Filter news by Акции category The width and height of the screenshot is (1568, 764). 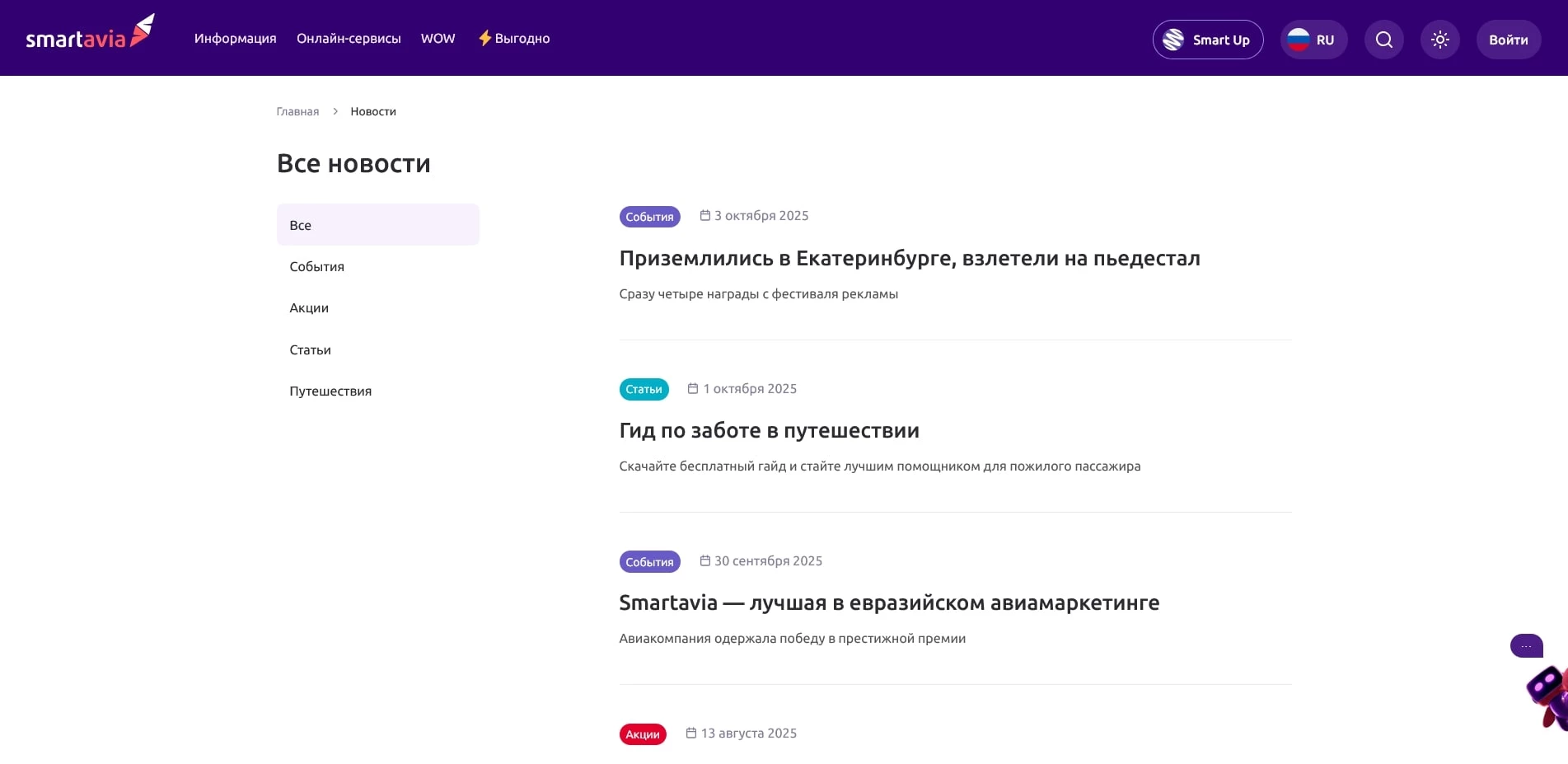click(309, 307)
